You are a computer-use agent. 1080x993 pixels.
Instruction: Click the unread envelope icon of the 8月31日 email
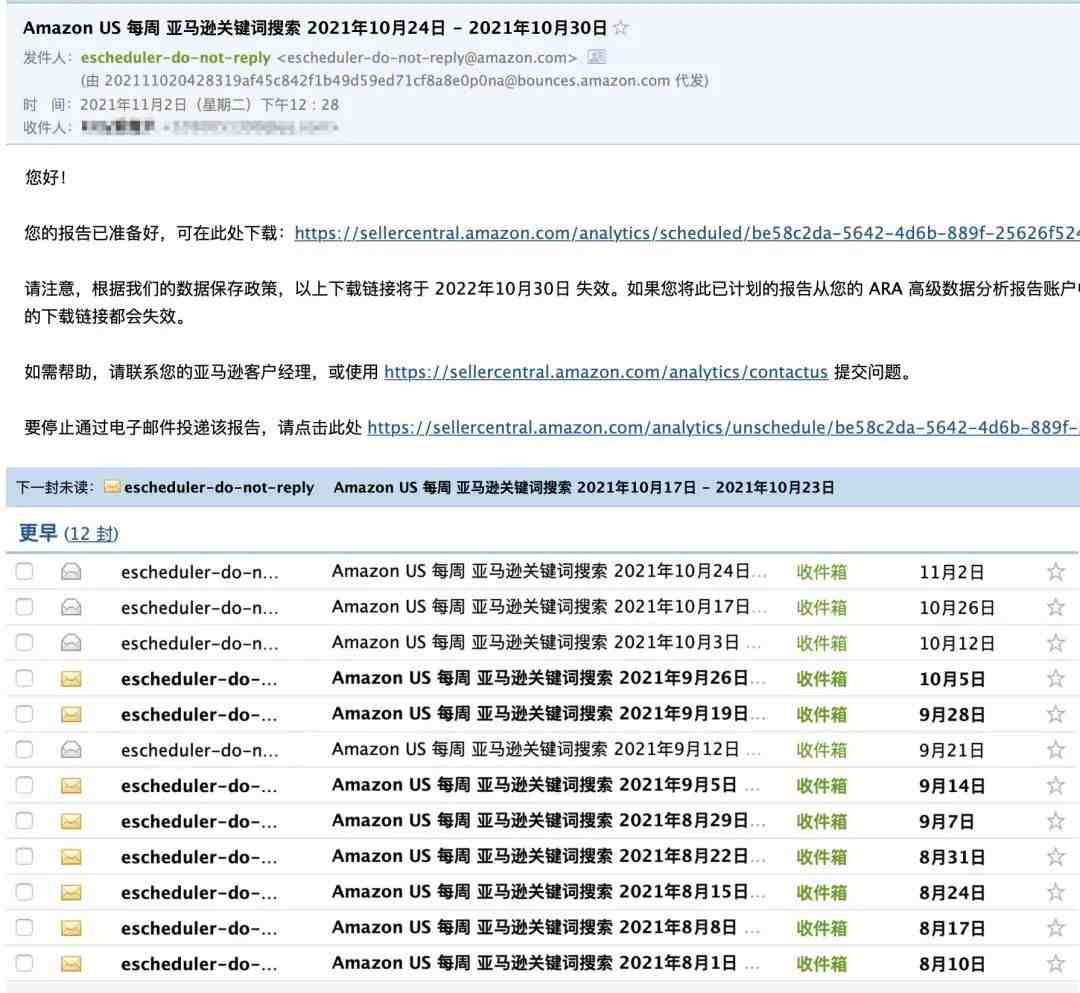tap(71, 857)
